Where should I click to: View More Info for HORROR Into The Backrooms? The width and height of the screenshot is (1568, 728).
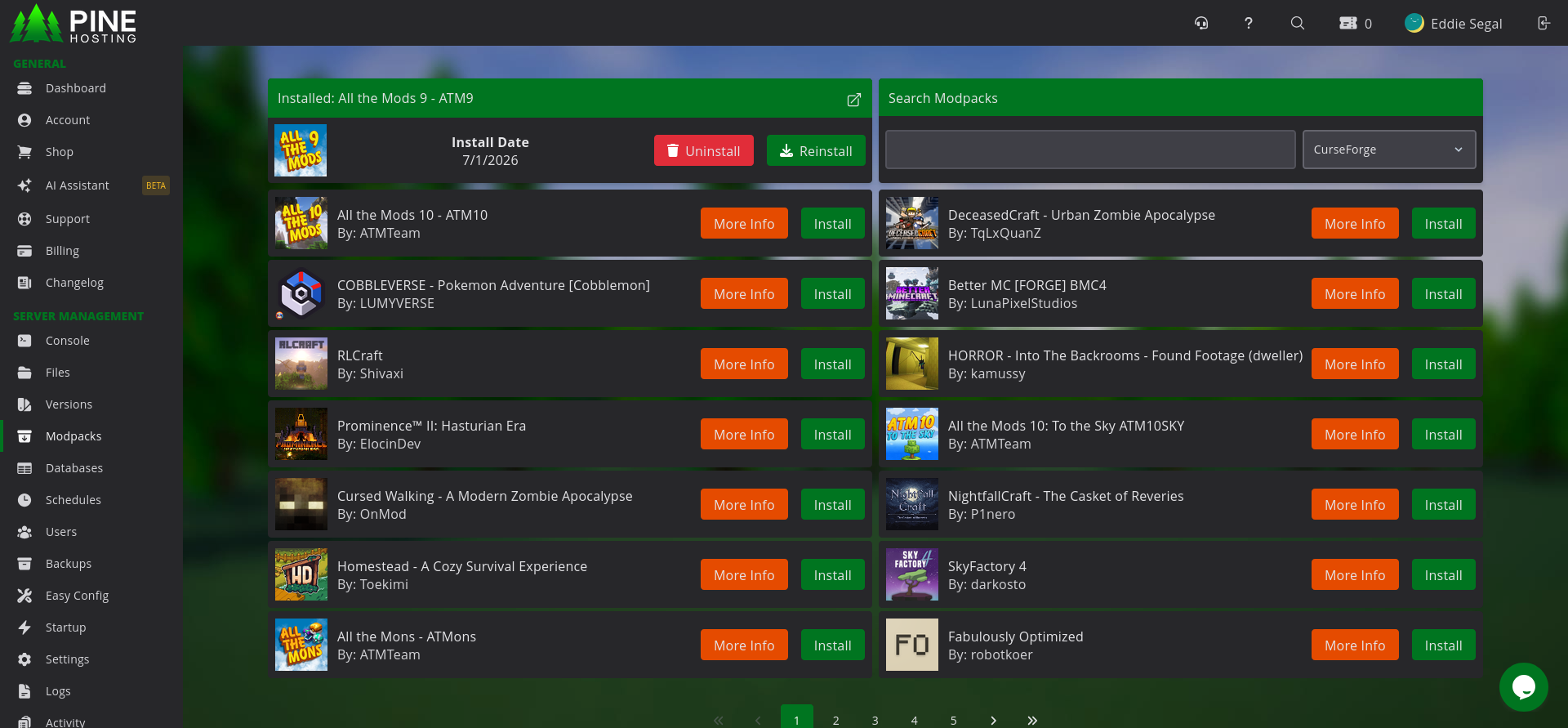1355,364
